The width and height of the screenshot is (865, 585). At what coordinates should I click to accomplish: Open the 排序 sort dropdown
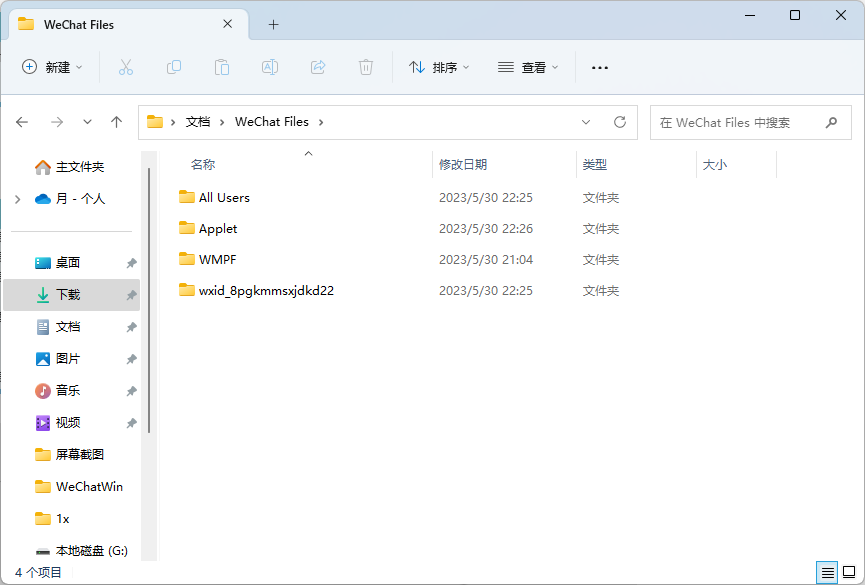pyautogui.click(x=439, y=67)
